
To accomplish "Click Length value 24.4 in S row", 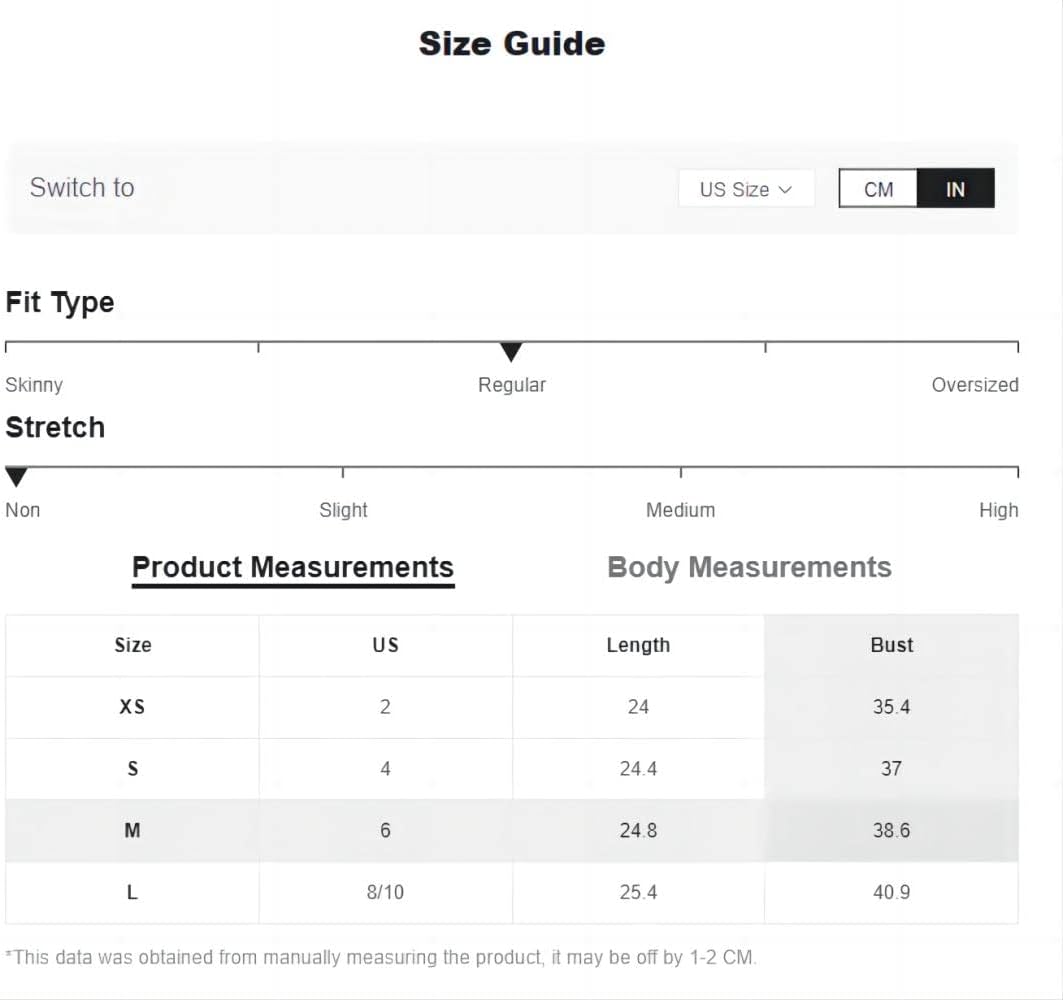I will tap(638, 769).
